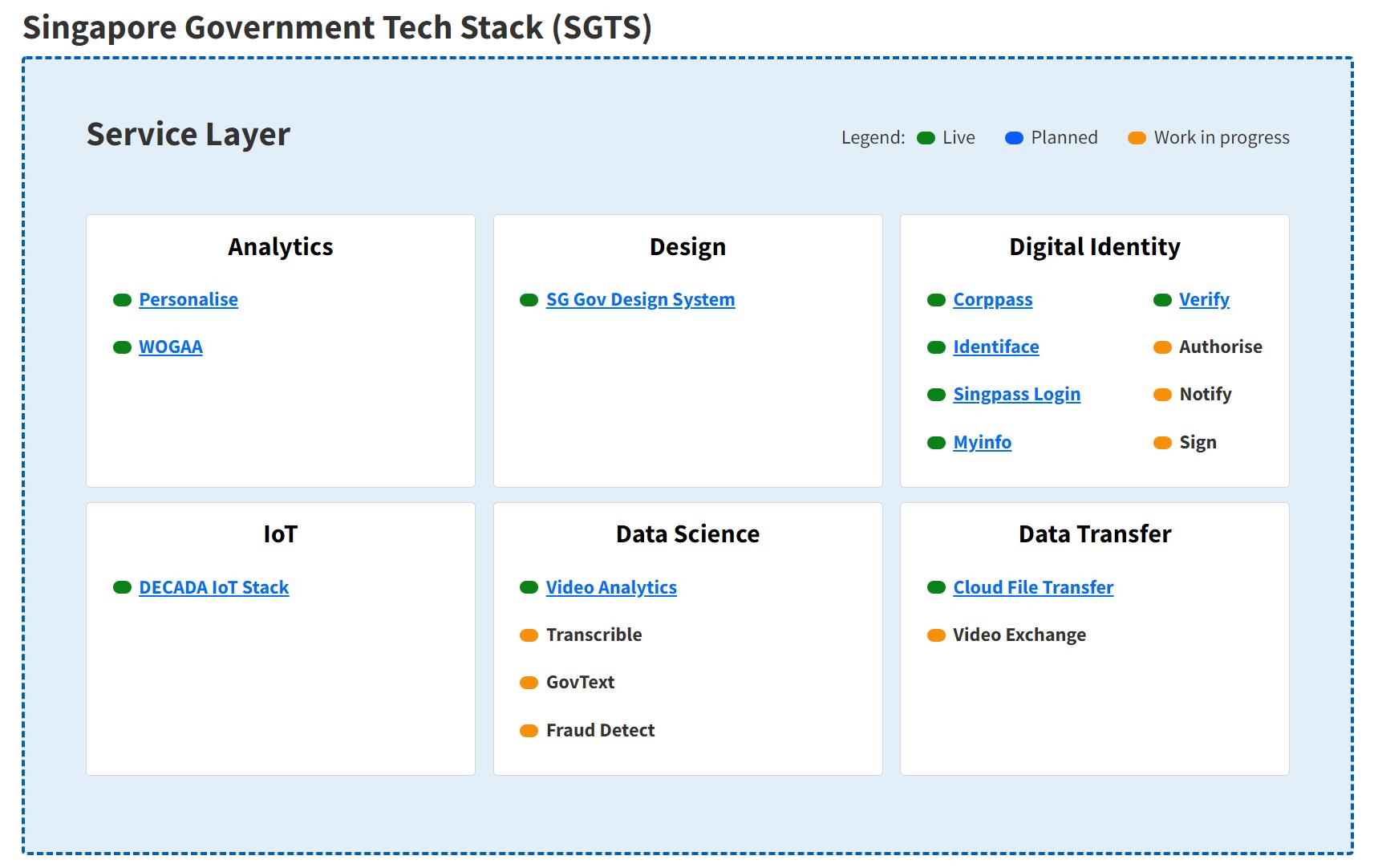
Task: Click the status dot beside SG Gov Design System
Action: pyautogui.click(x=529, y=300)
